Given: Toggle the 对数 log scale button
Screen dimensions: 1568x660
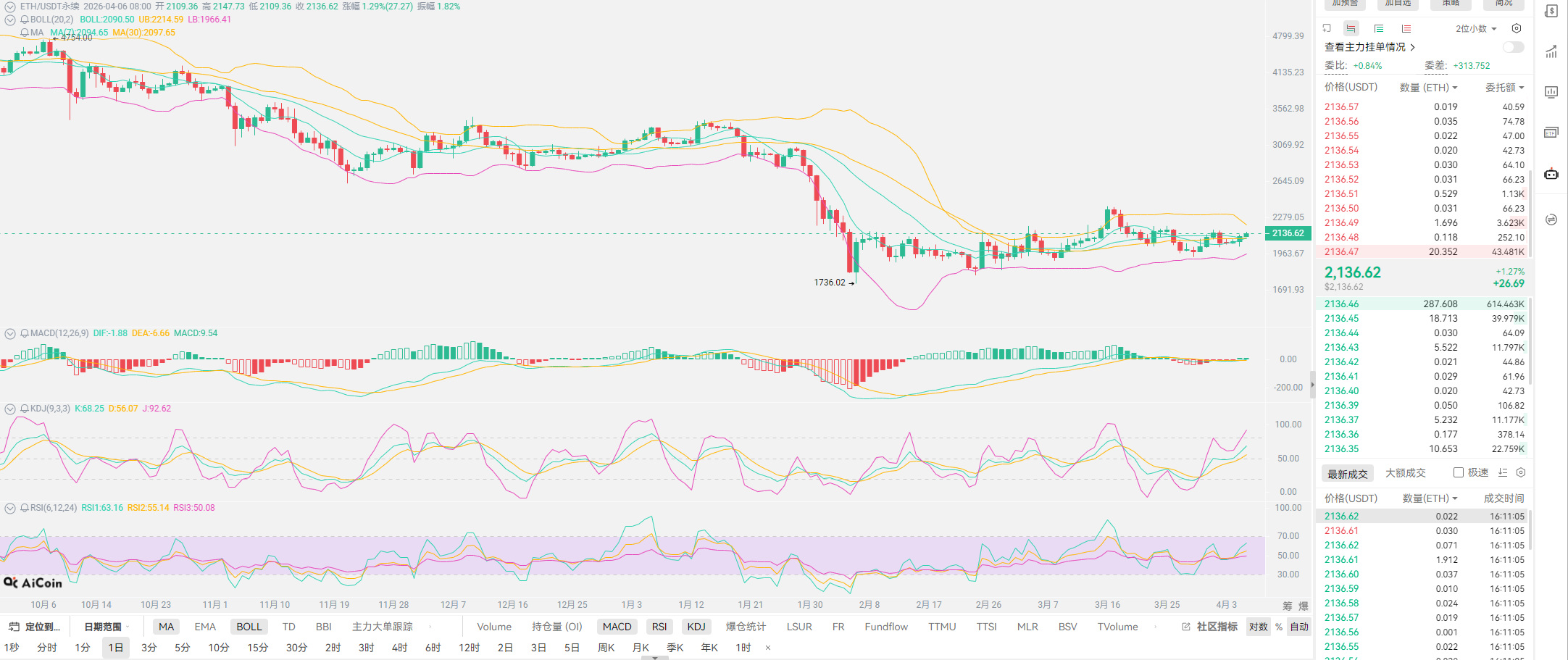Looking at the screenshot, I should [x=1259, y=627].
